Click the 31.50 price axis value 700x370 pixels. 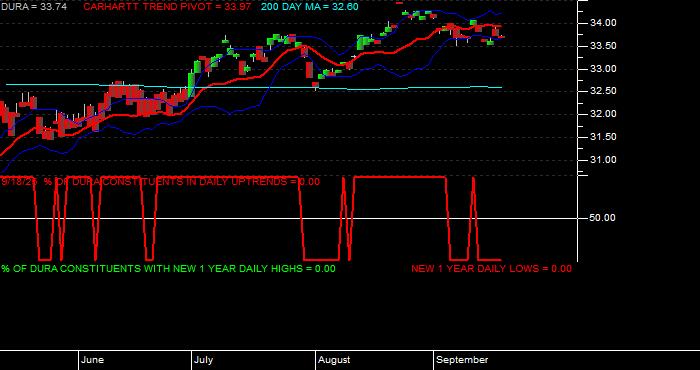[x=603, y=137]
